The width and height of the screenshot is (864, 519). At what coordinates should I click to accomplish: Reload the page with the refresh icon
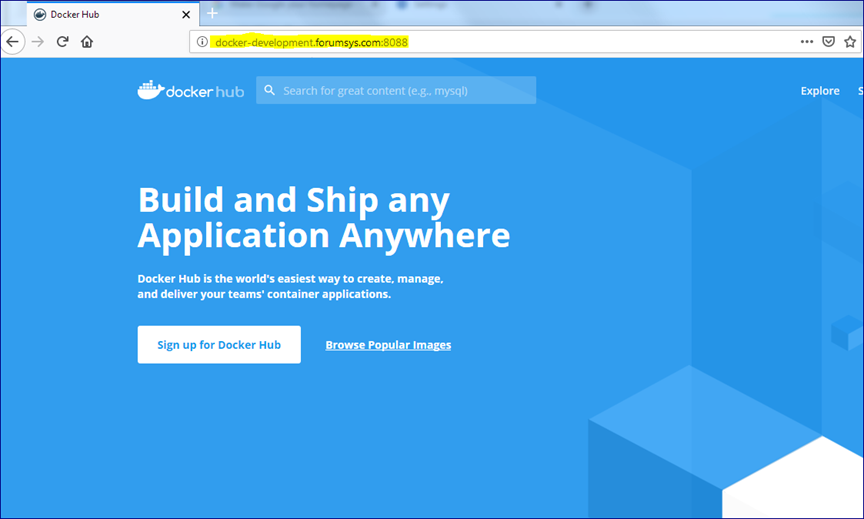pos(62,42)
